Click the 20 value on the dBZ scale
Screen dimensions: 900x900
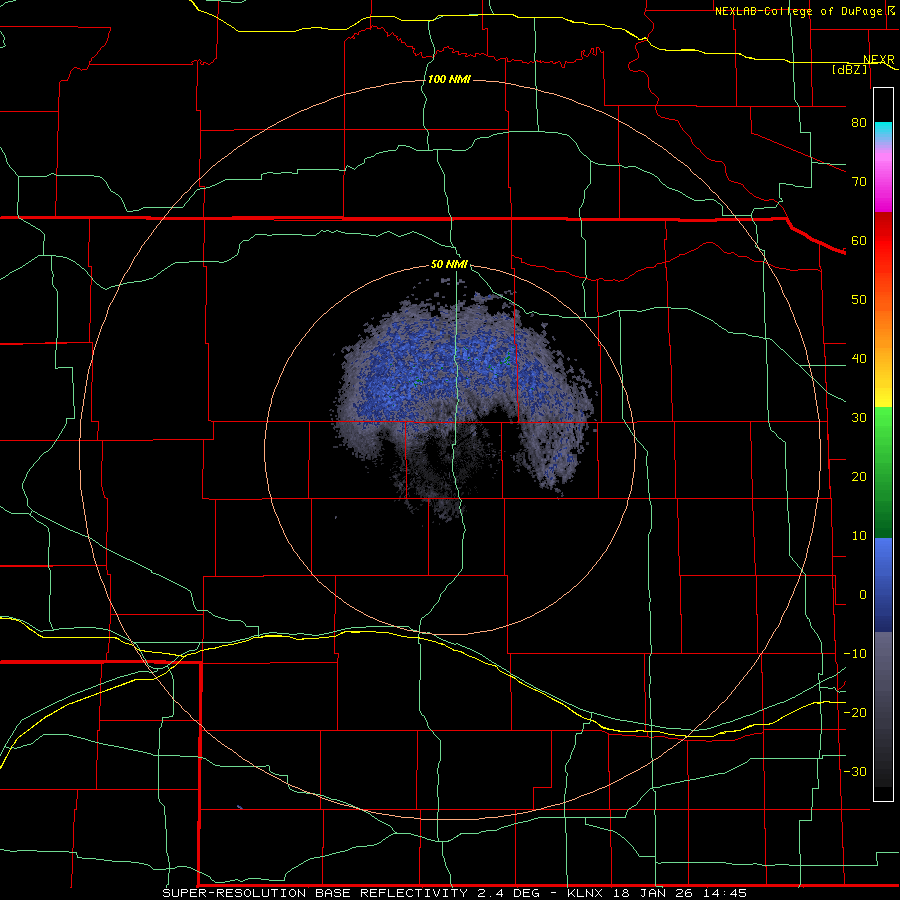click(859, 476)
